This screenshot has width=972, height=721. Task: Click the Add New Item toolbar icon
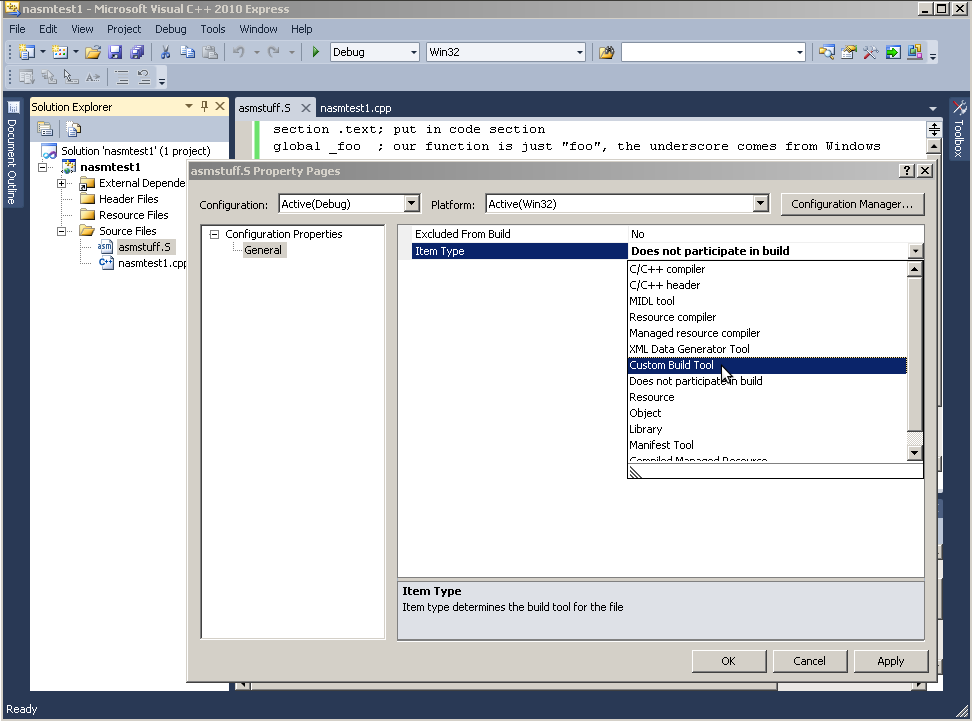point(60,52)
